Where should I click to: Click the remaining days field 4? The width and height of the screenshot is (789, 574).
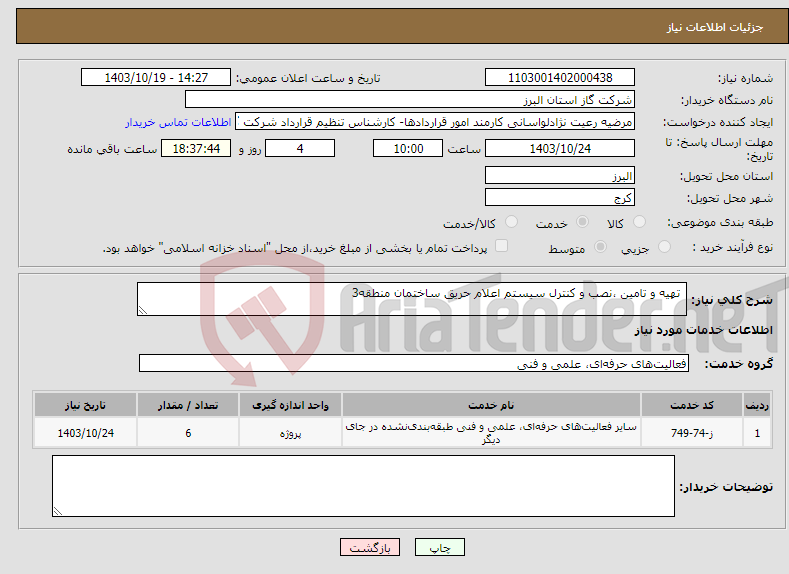point(300,148)
